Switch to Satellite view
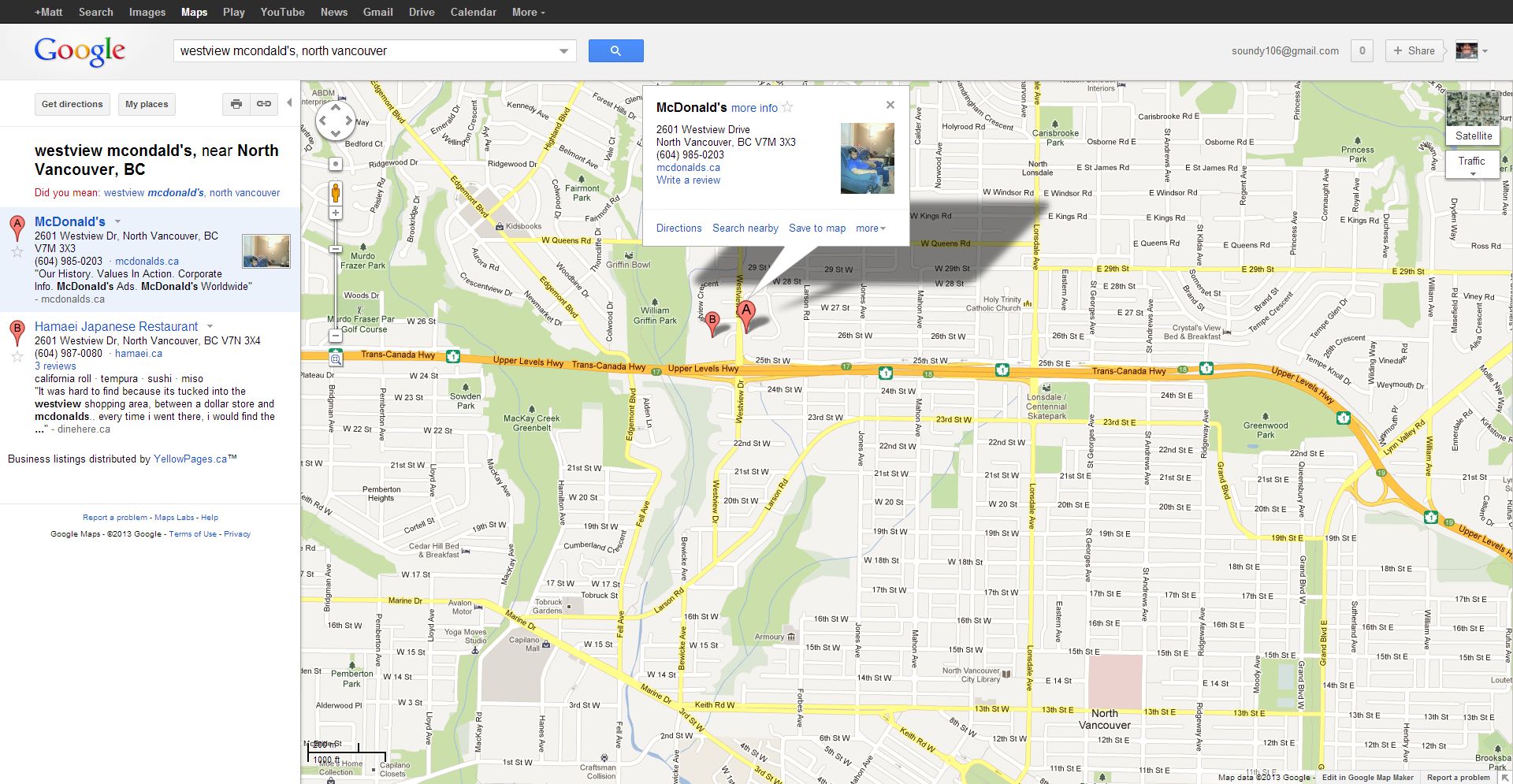Screen dimensions: 1513x784 pos(1474,117)
